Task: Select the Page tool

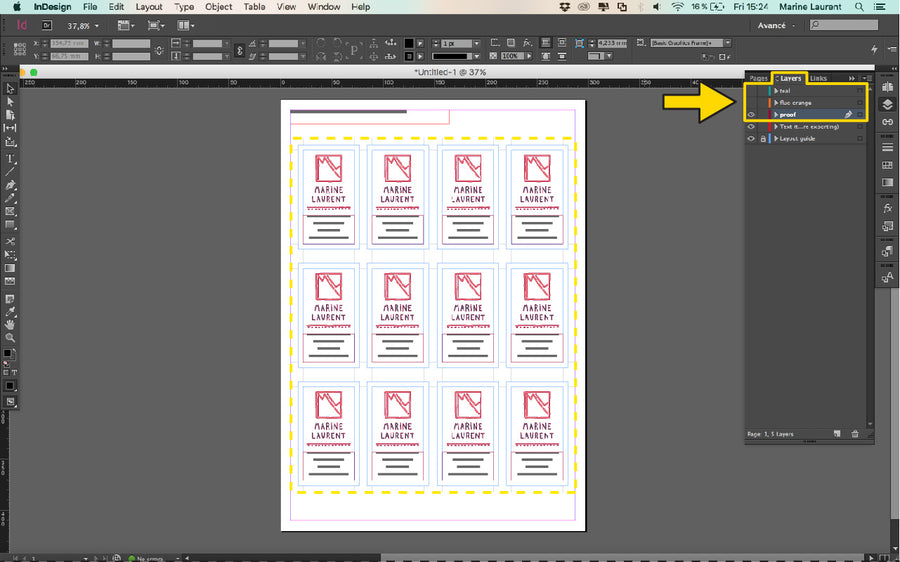Action: tap(10, 115)
